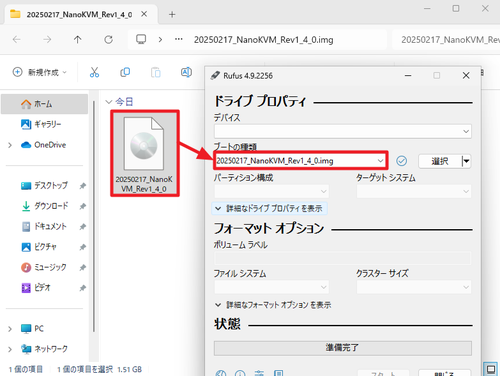
Task: Select ホーム in navigation pane
Action: pos(45,104)
